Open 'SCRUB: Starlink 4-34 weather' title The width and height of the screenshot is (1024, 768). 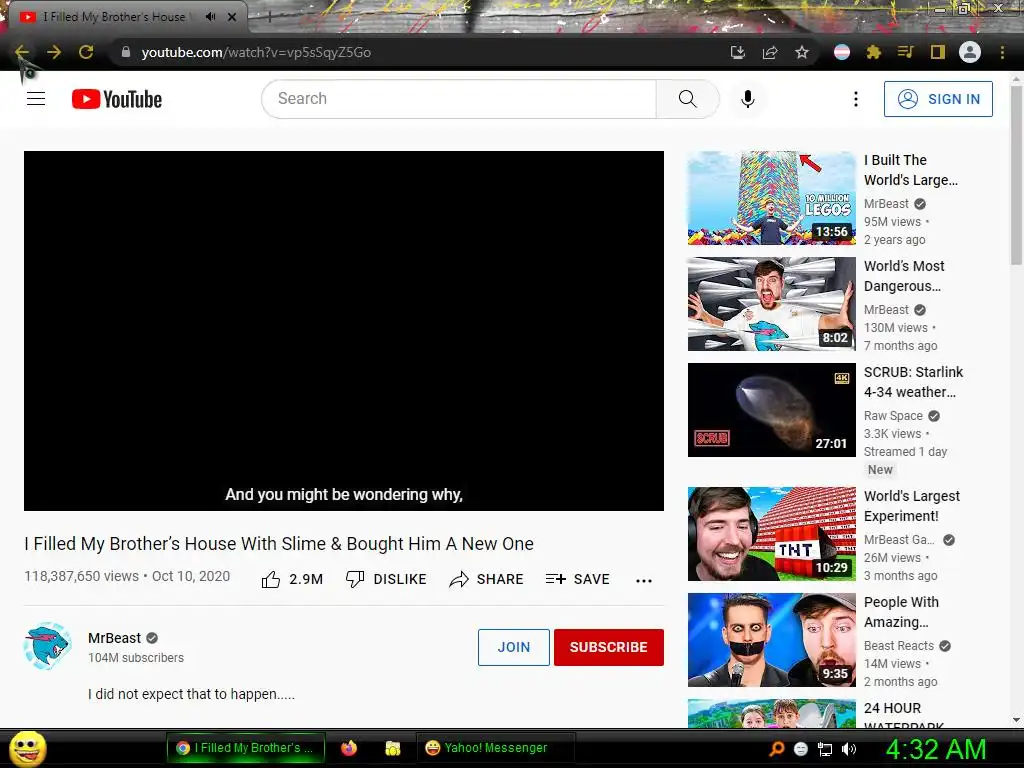[x=913, y=382]
